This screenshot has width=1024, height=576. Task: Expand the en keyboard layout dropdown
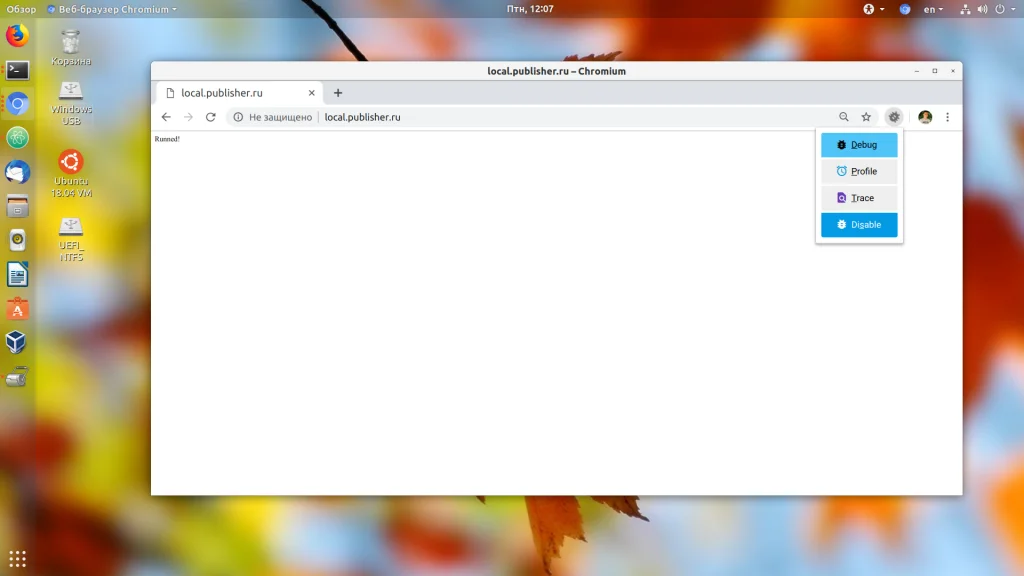coord(933,9)
